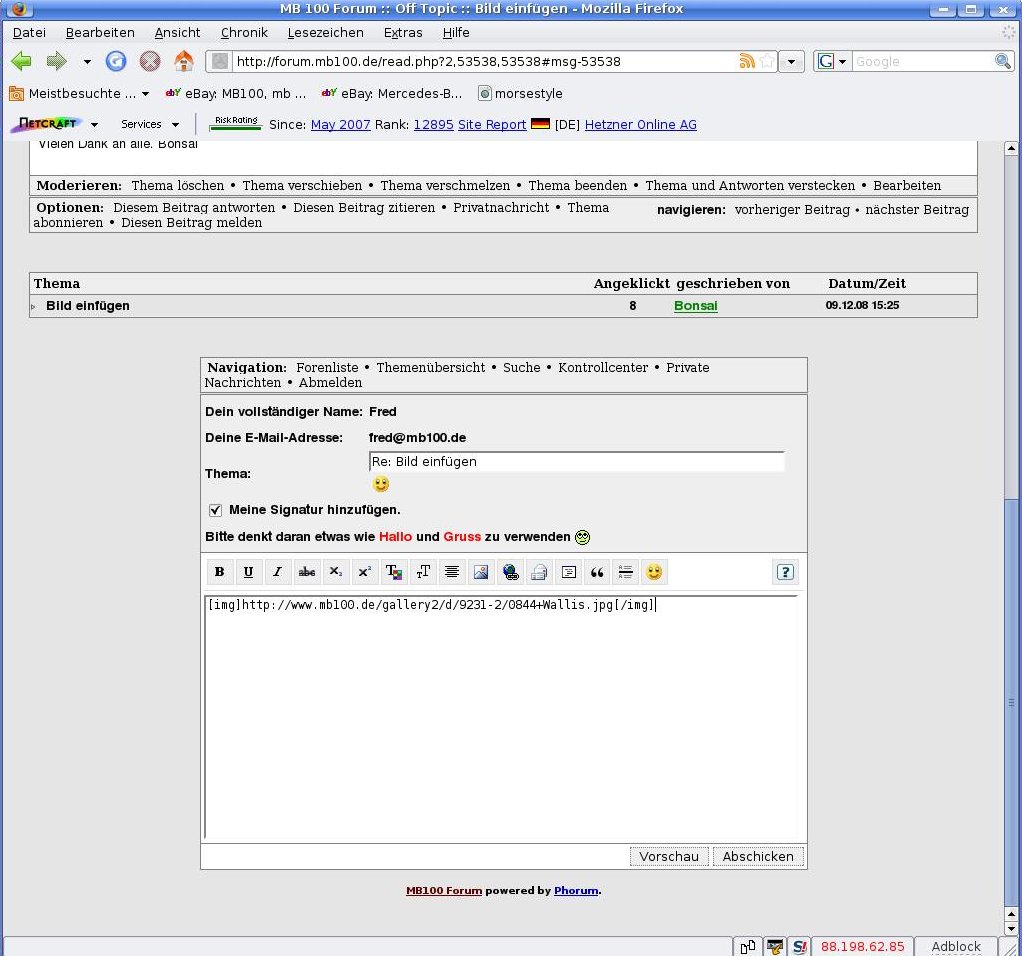Click the Firefox home button
The width and height of the screenshot is (1022, 956).
[x=183, y=61]
